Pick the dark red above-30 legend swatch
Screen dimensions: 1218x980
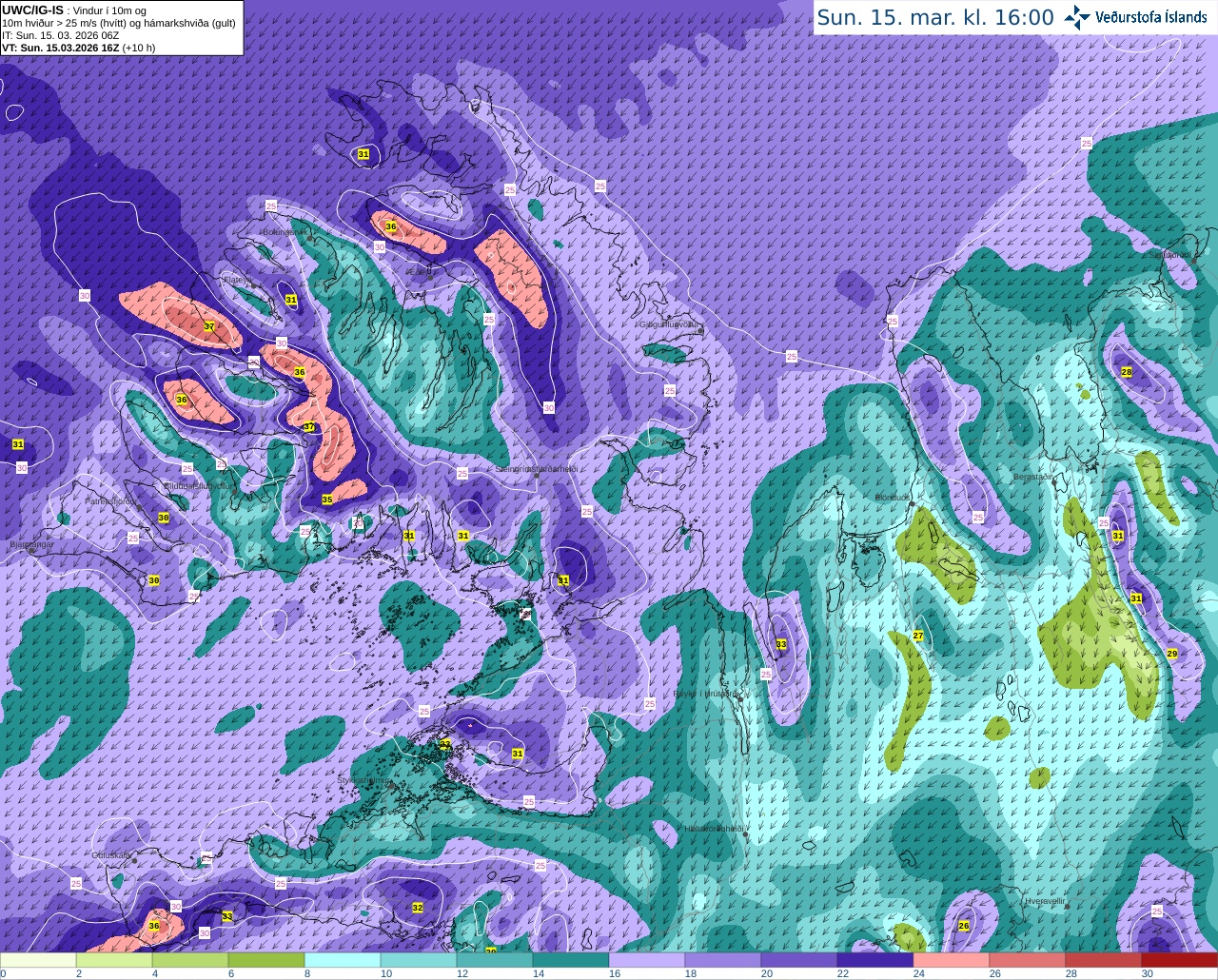pos(1180,960)
